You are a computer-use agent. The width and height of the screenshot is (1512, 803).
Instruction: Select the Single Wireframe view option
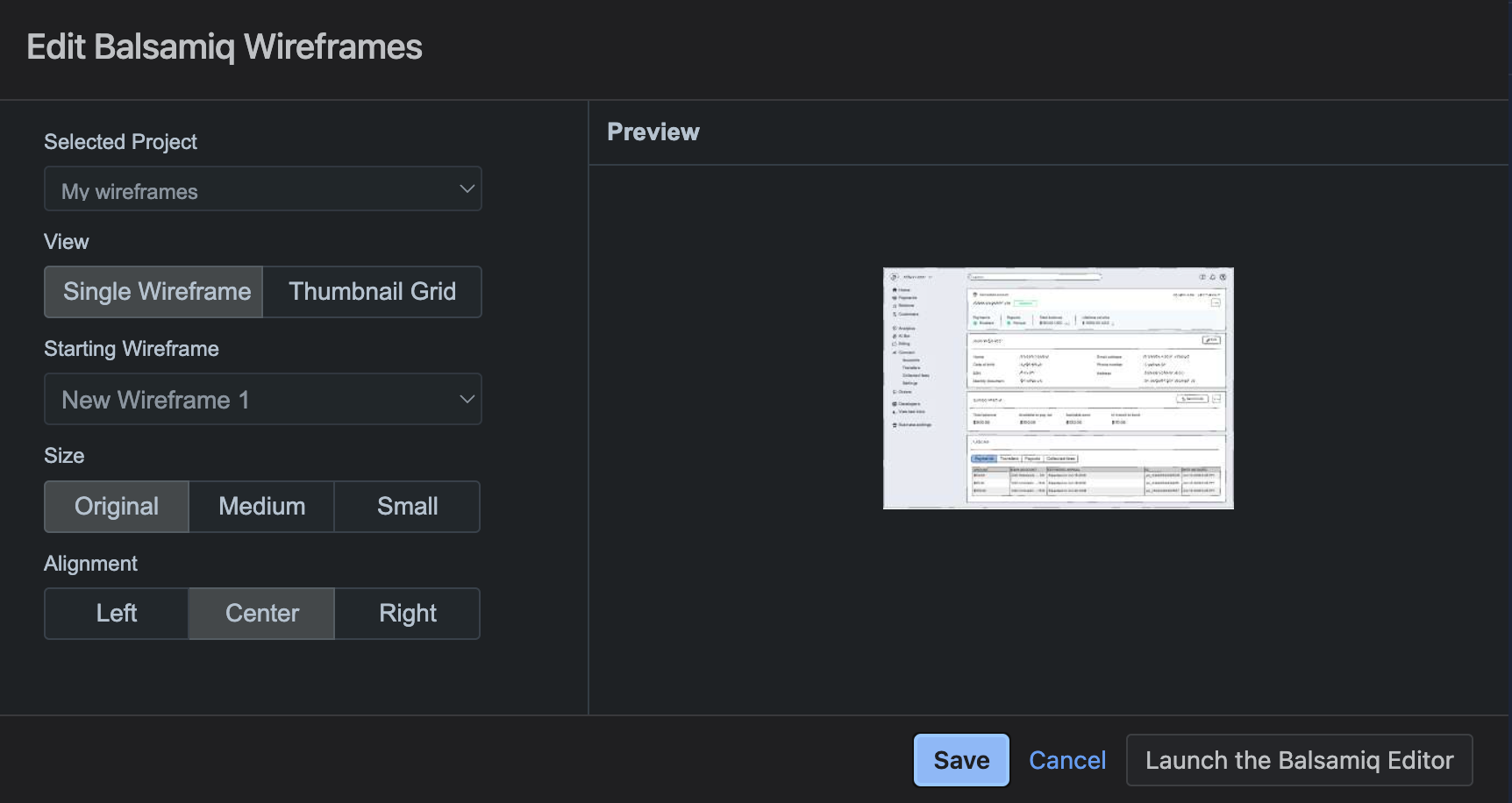coord(154,292)
